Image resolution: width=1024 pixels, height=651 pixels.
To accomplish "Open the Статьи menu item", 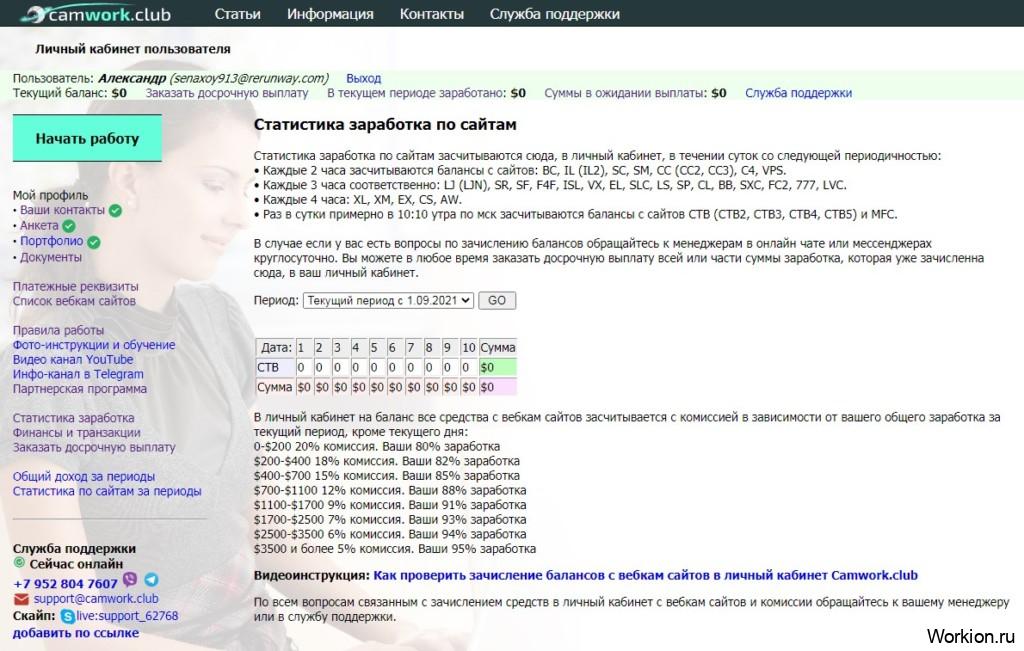I will click(238, 14).
